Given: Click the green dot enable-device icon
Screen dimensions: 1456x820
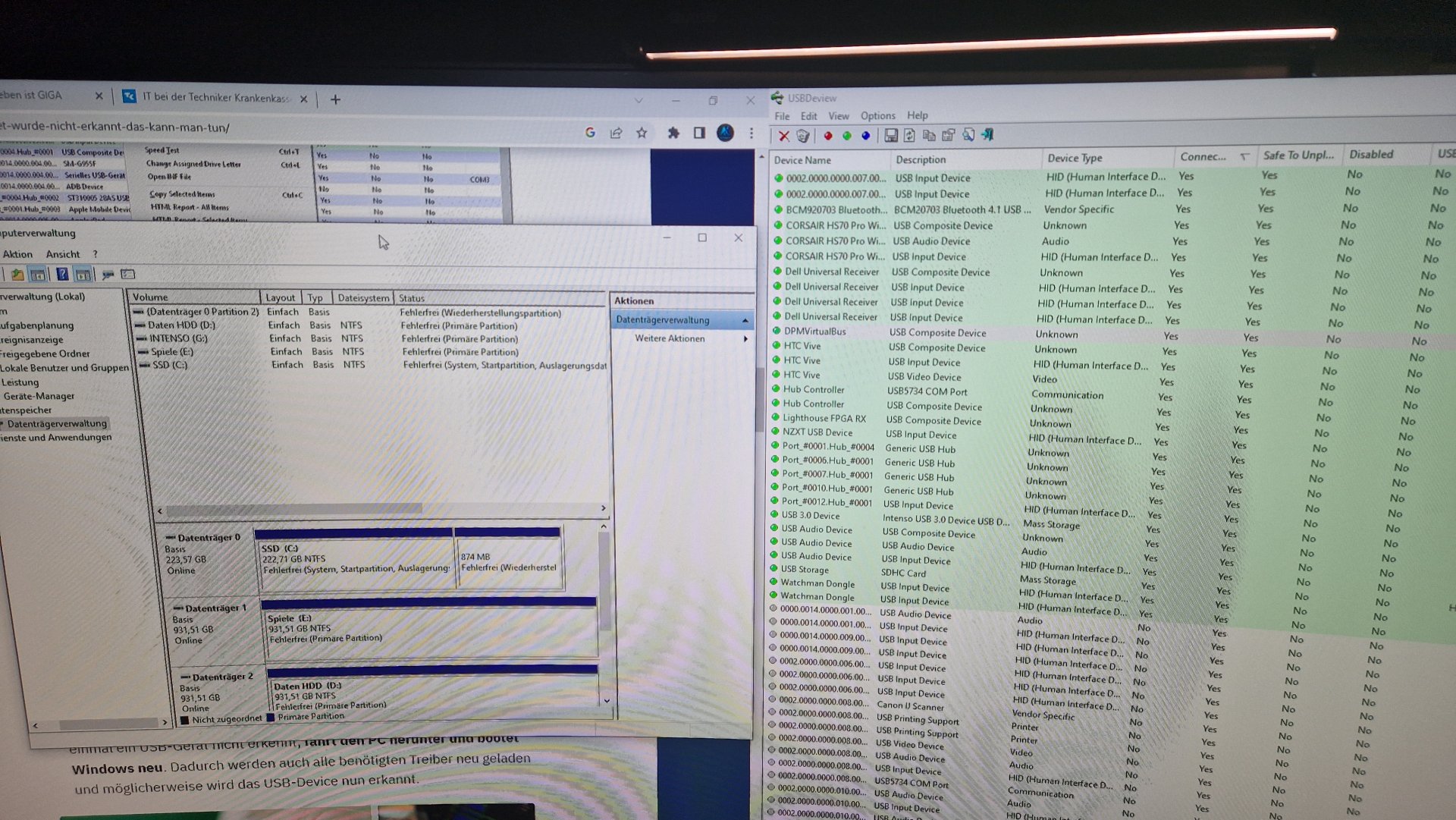Looking at the screenshot, I should tap(846, 136).
